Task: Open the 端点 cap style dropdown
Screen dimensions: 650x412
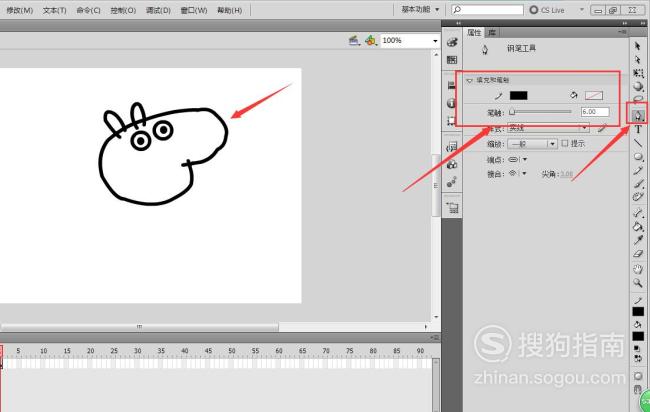Action: pyautogui.click(x=517, y=159)
